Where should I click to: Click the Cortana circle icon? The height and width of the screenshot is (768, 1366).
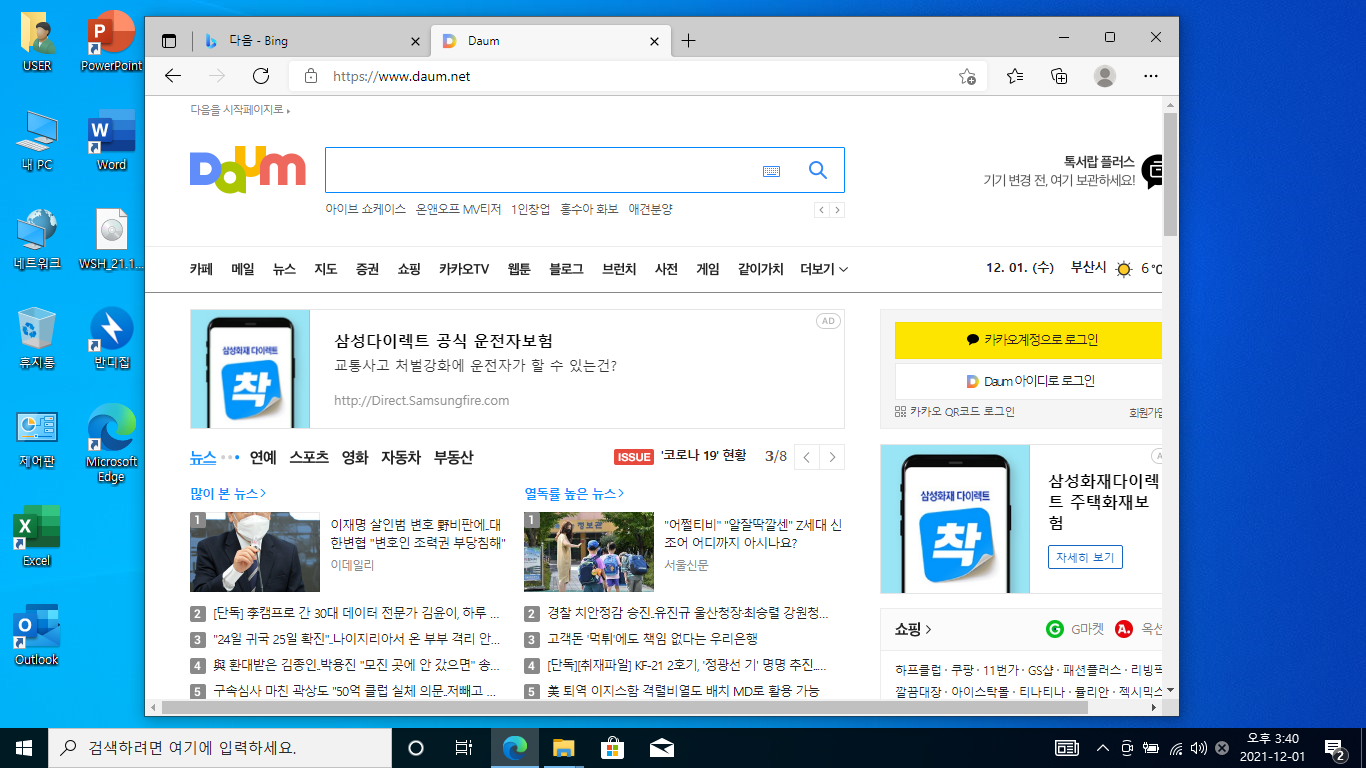[x=416, y=747]
